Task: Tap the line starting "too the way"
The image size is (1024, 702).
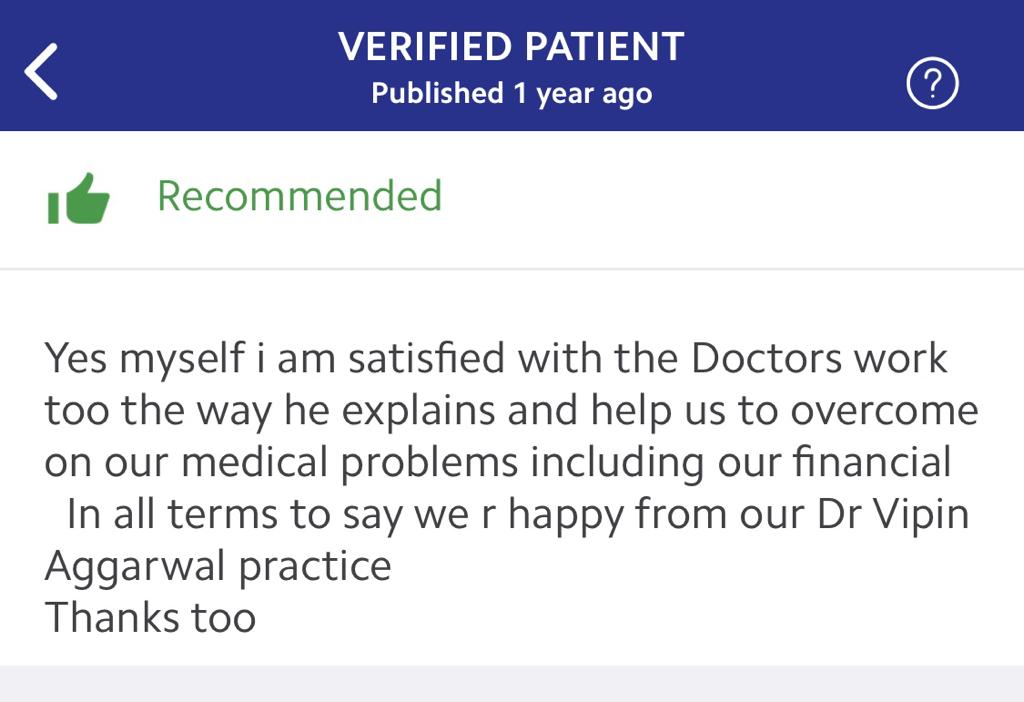Action: (x=511, y=410)
